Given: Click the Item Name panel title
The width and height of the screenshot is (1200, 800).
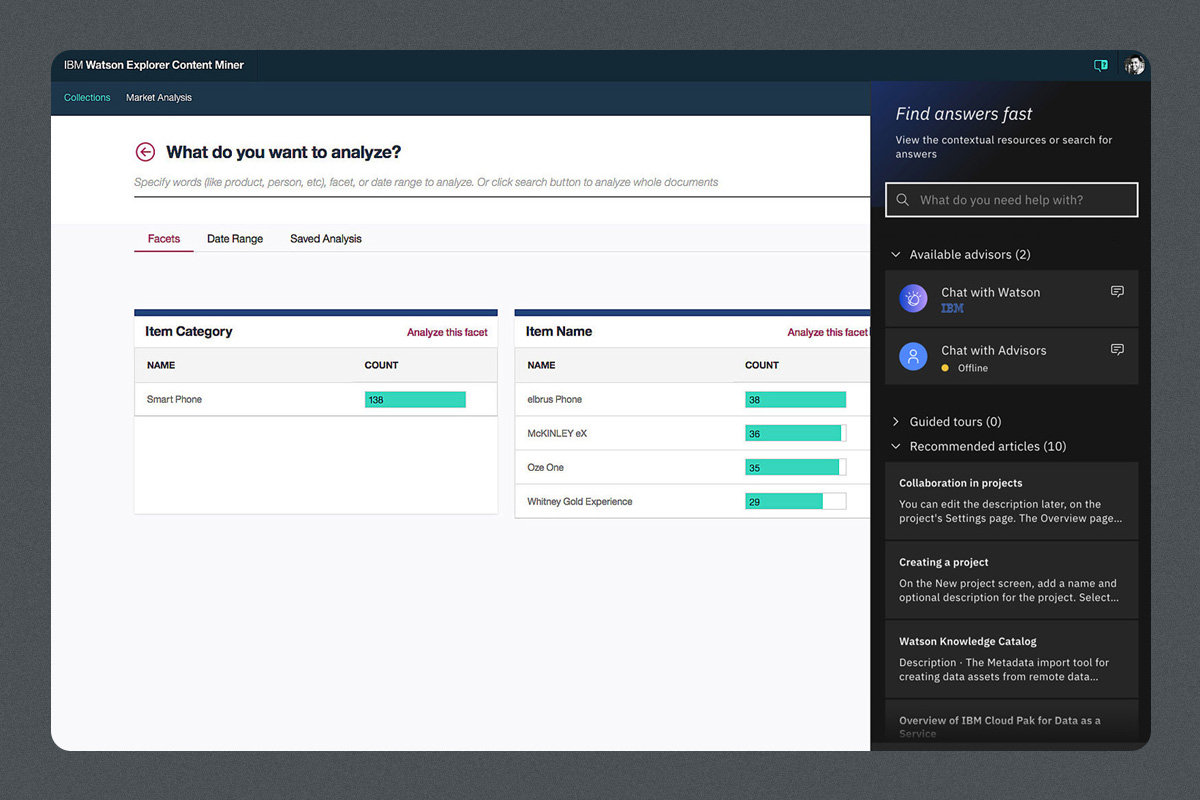Looking at the screenshot, I should [559, 332].
